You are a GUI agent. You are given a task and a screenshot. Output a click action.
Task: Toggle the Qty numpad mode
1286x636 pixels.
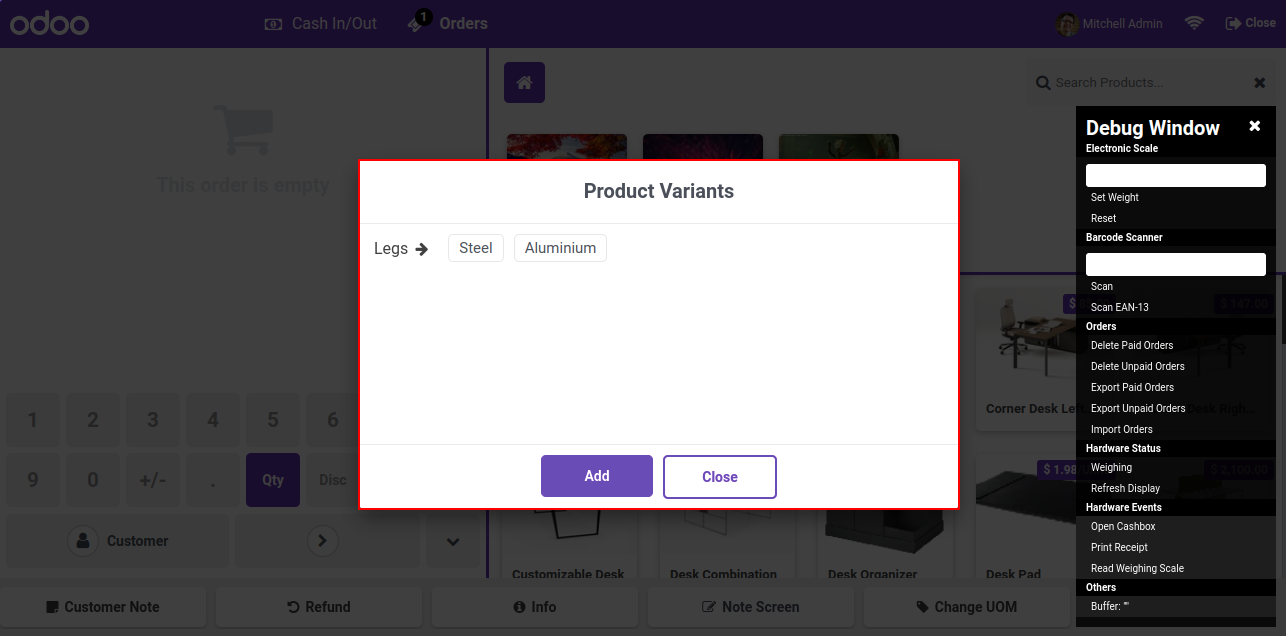(273, 480)
